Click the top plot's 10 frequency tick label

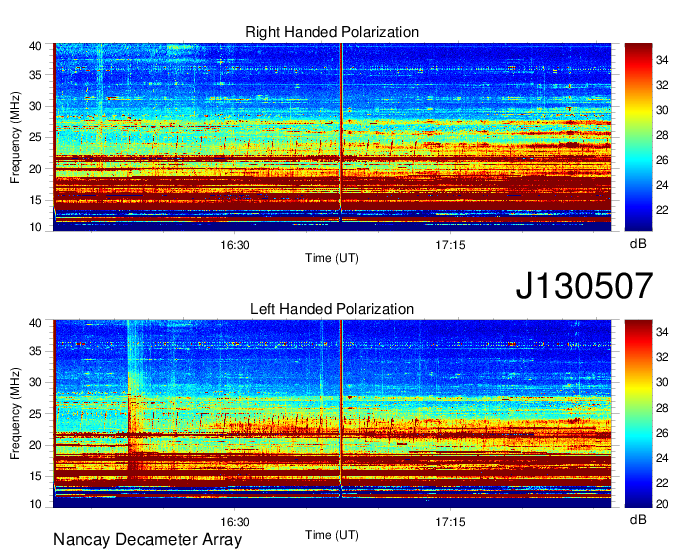[35, 227]
